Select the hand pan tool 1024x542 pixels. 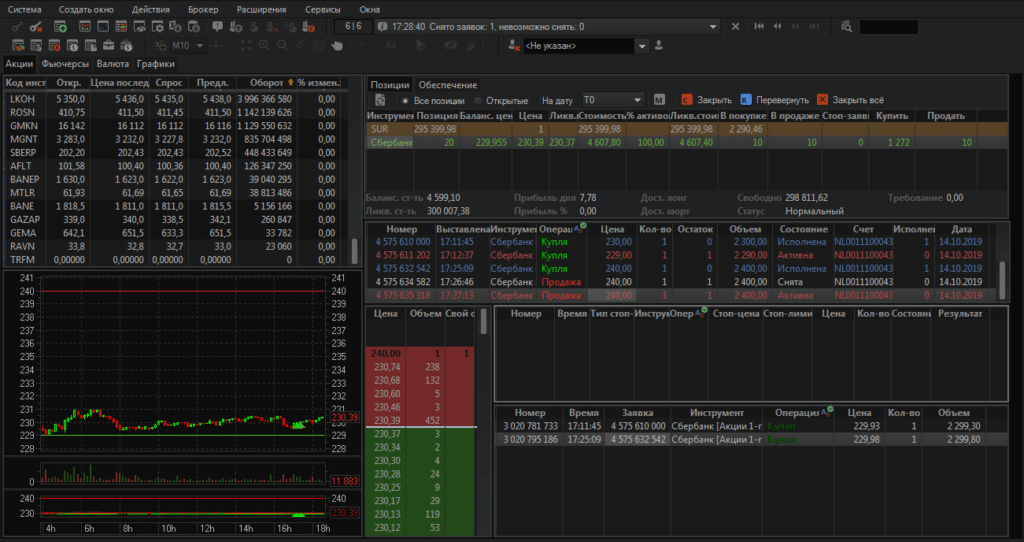pyautogui.click(x=338, y=46)
